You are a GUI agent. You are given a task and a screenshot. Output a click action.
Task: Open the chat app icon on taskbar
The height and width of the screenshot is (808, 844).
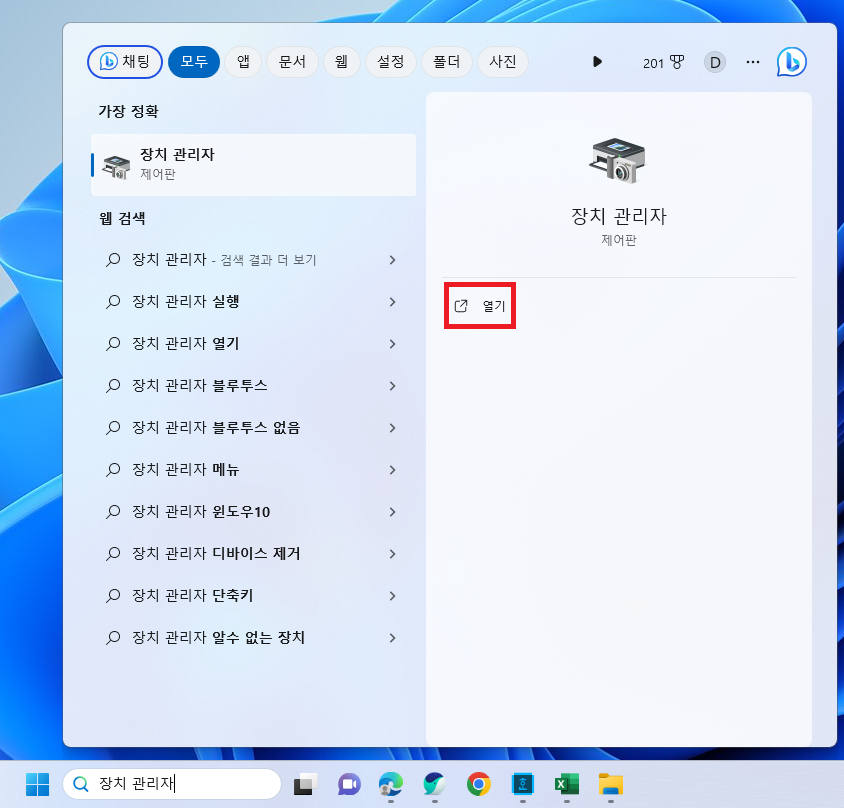pyautogui.click(x=348, y=784)
